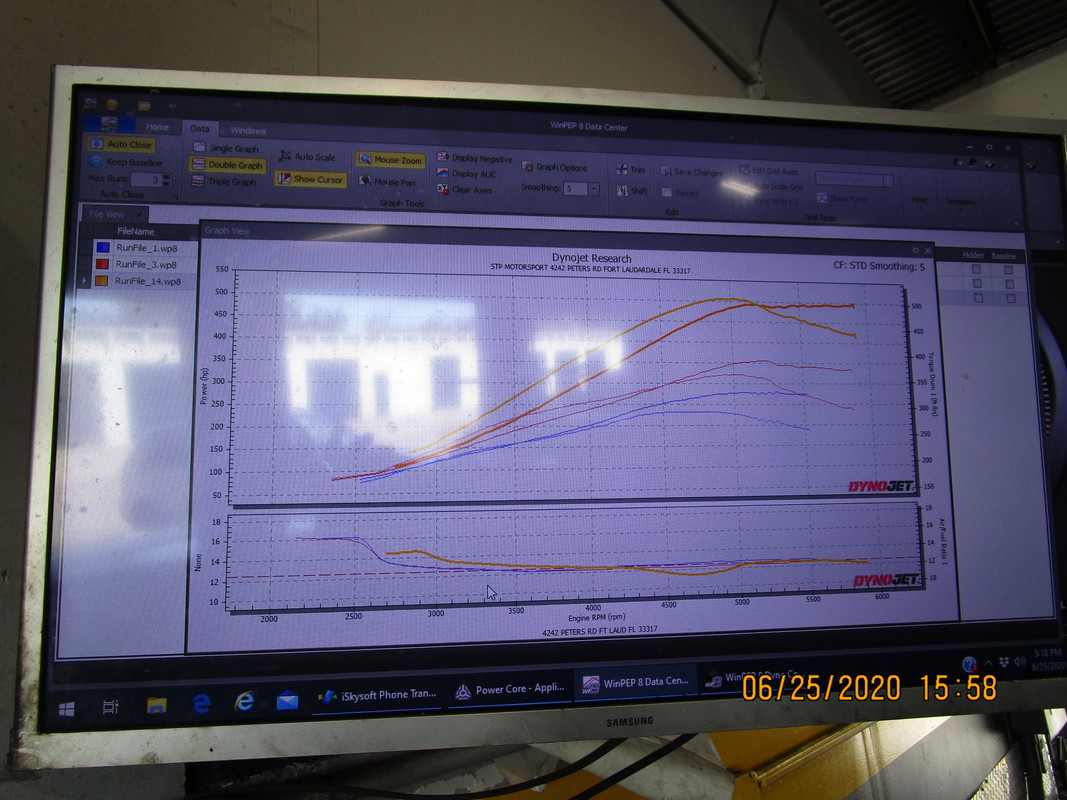Viewport: 1067px width, 800px height.
Task: Check Baseline box for RunFile_3.wp8
Action: click(x=1008, y=284)
